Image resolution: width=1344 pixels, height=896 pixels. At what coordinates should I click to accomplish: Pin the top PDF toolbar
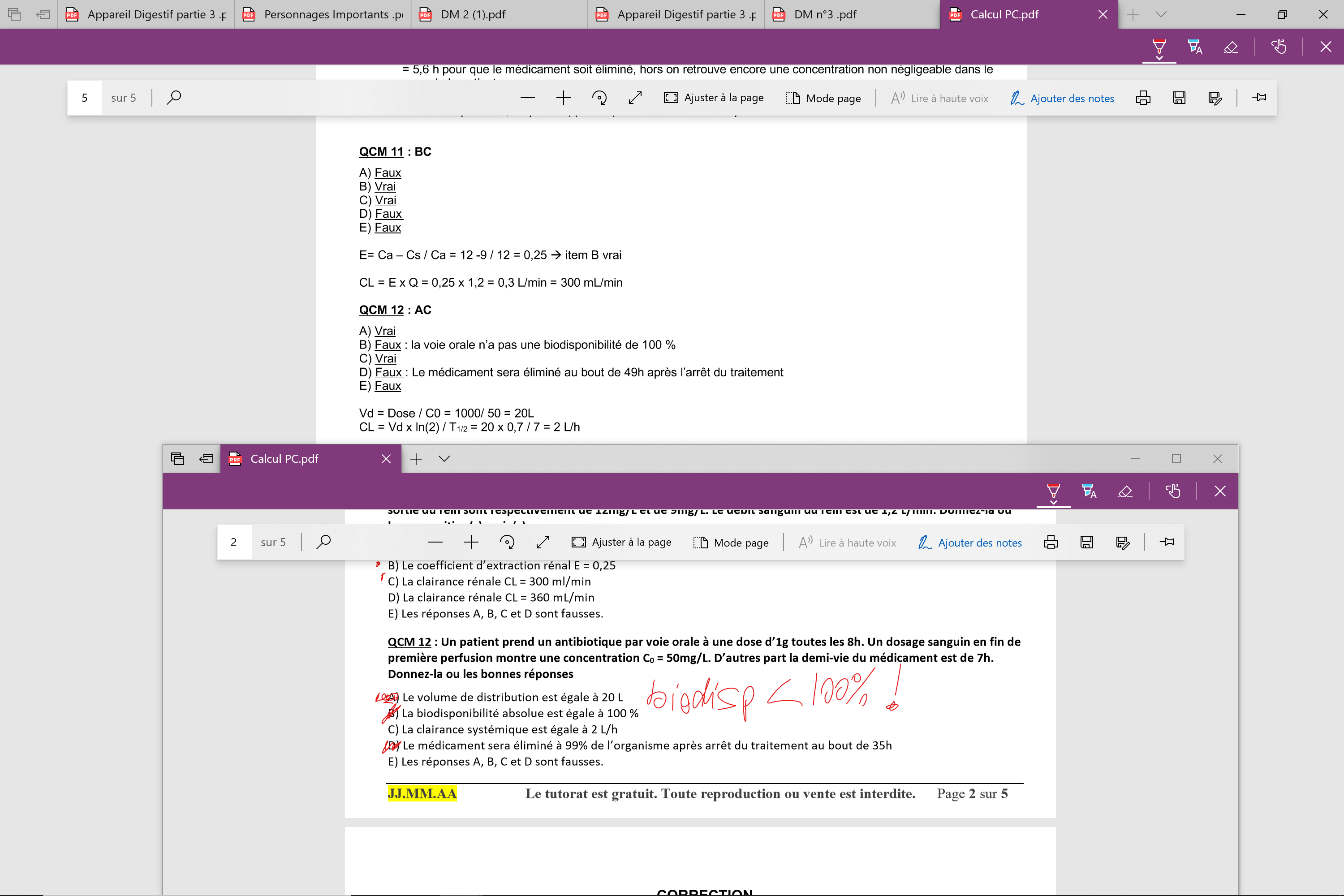click(1259, 98)
